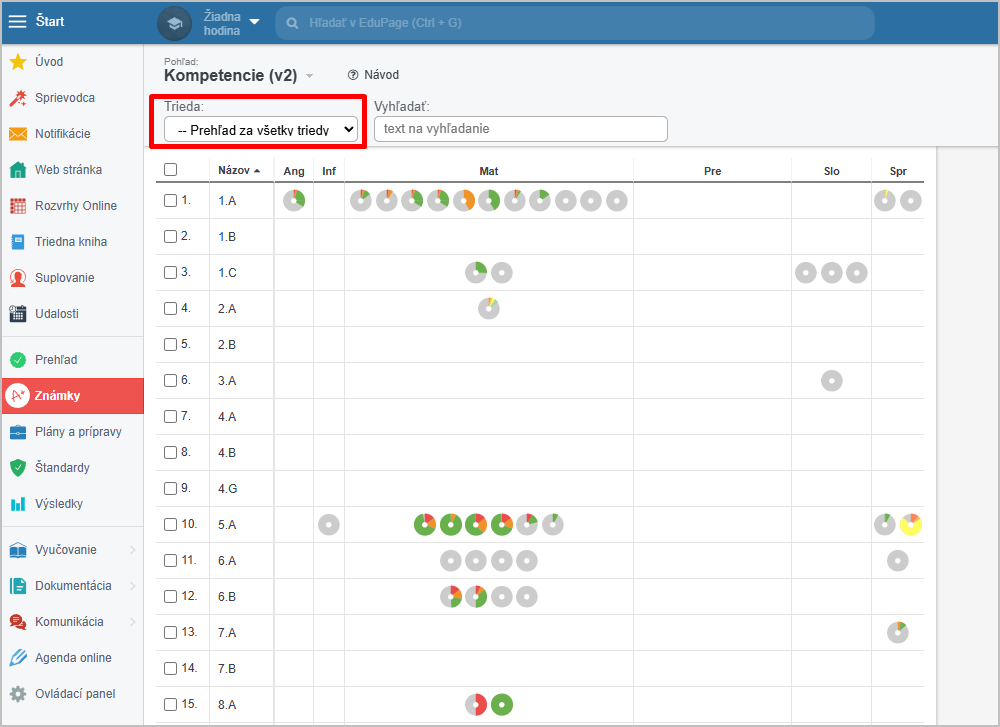Click the Návod help link
The height and width of the screenshot is (727, 1000).
[x=373, y=75]
